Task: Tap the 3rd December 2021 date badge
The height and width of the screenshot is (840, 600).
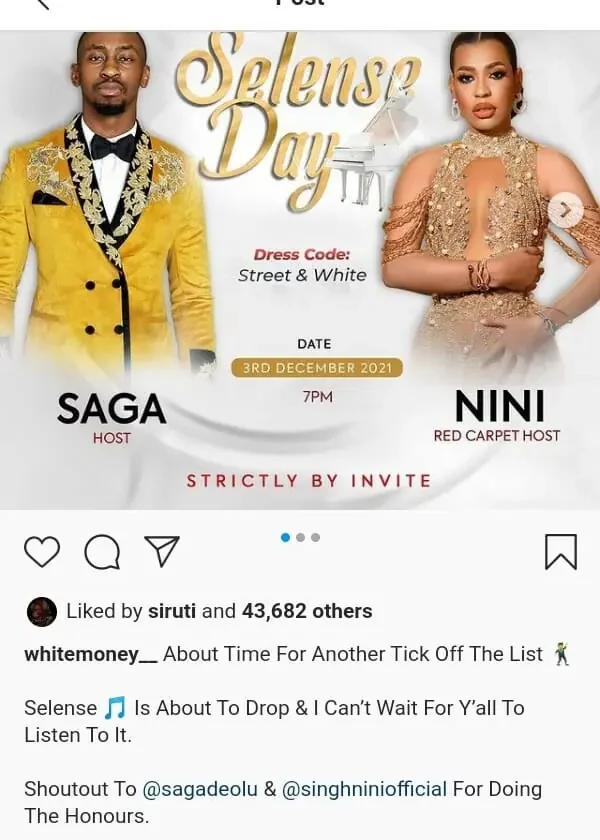Action: click(317, 368)
